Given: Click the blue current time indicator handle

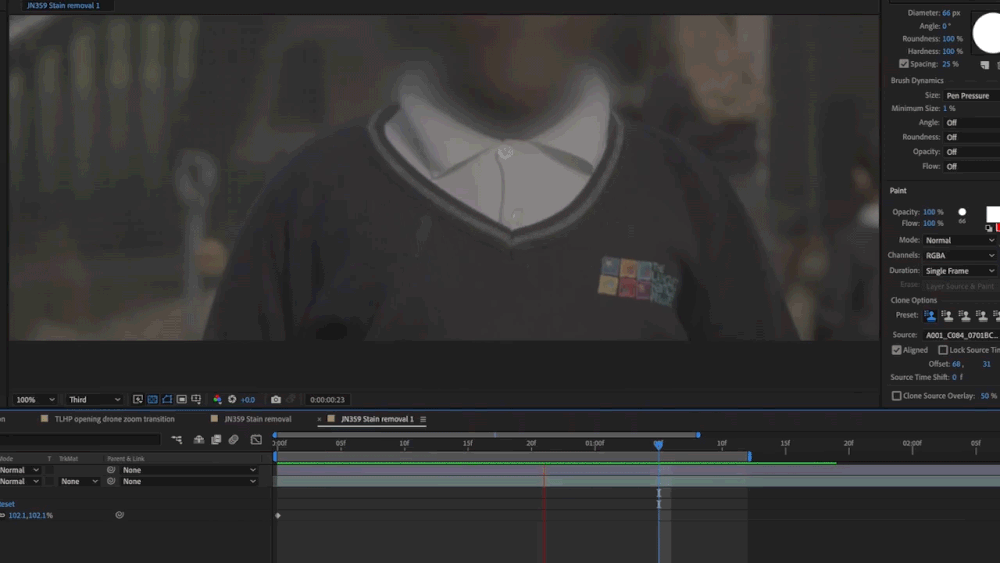Looking at the screenshot, I should (658, 444).
